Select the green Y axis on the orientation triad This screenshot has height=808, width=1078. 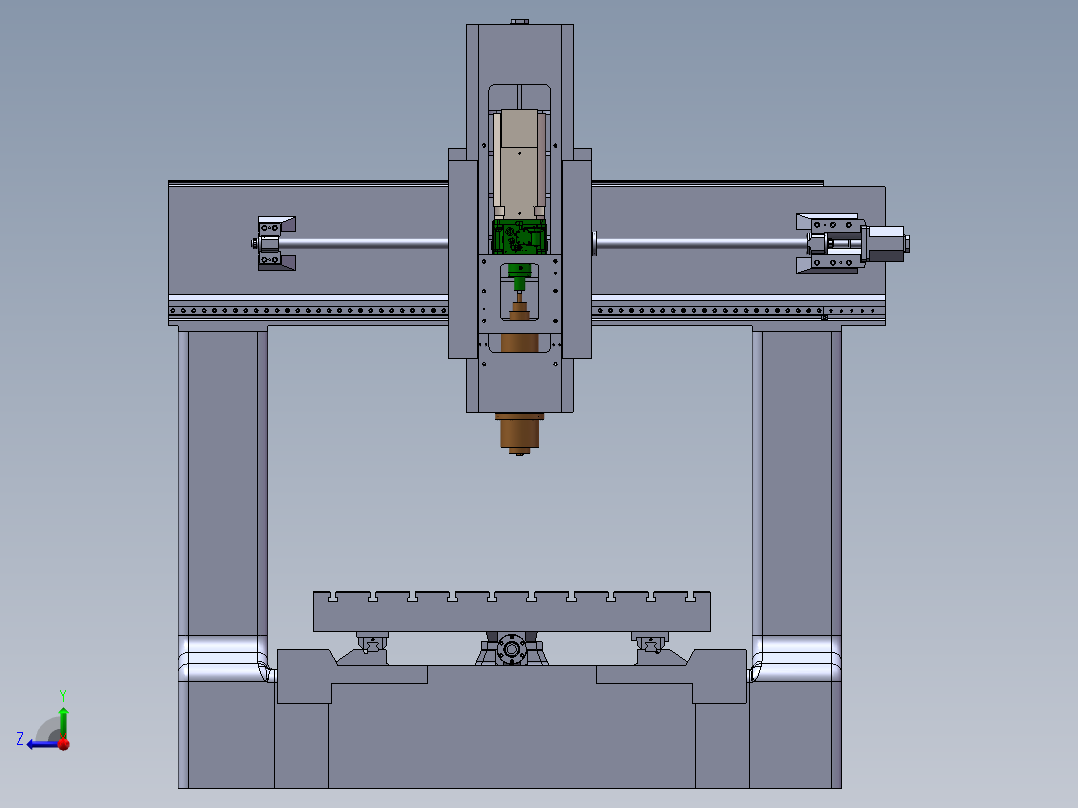[63, 720]
